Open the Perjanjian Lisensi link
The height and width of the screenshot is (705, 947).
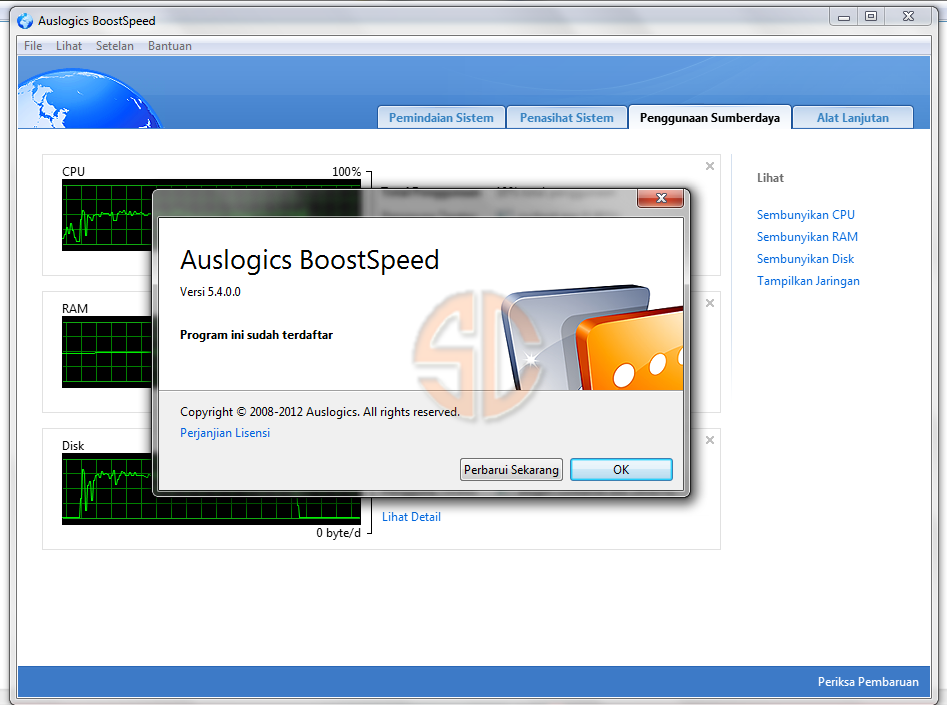[x=225, y=433]
